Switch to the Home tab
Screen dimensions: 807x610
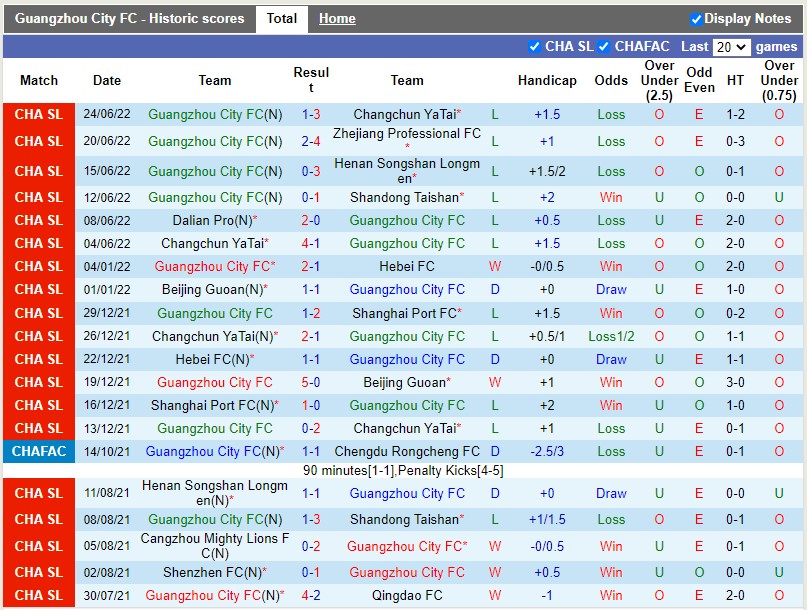[337, 19]
